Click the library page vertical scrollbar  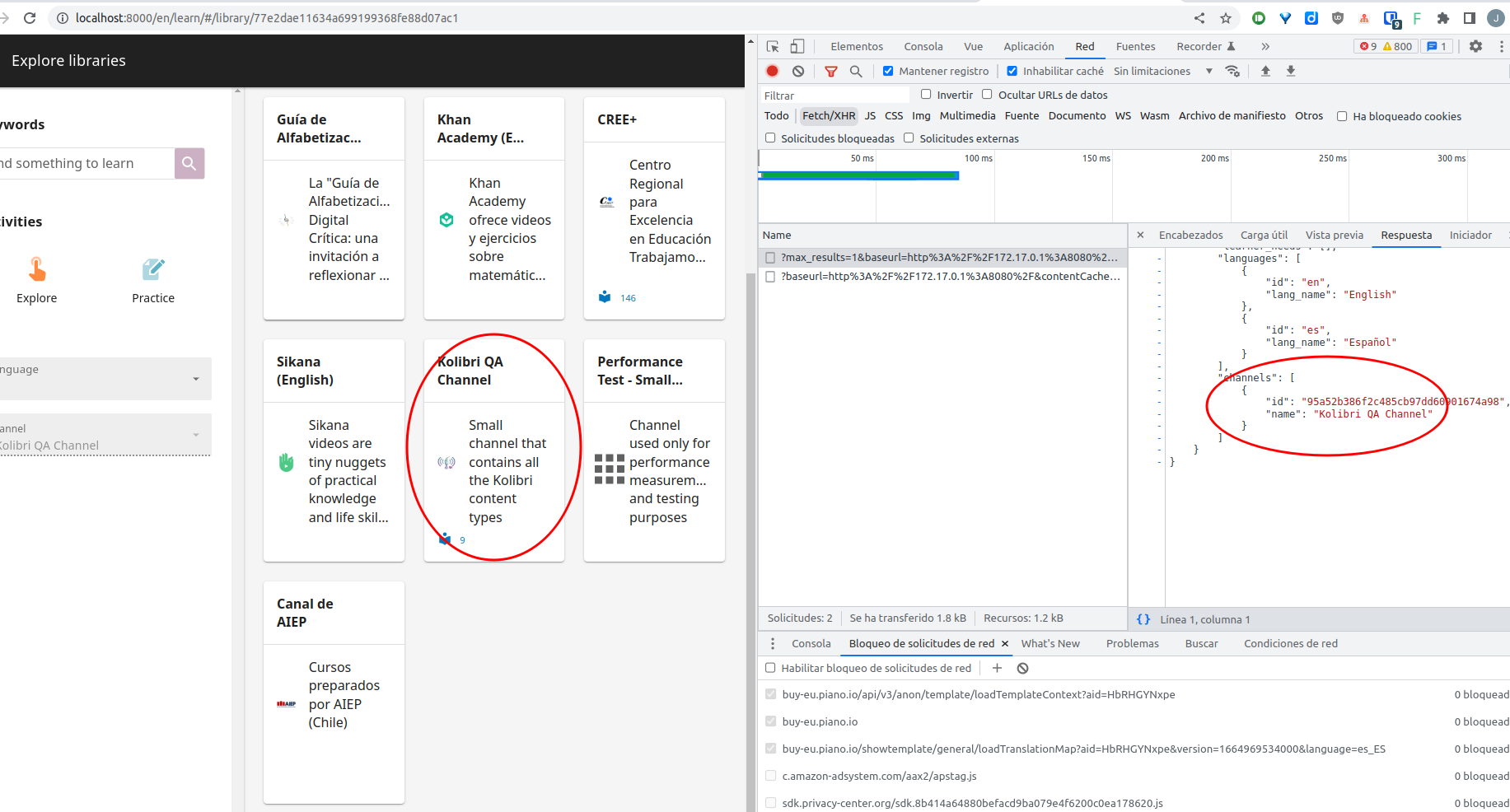[x=750, y=544]
